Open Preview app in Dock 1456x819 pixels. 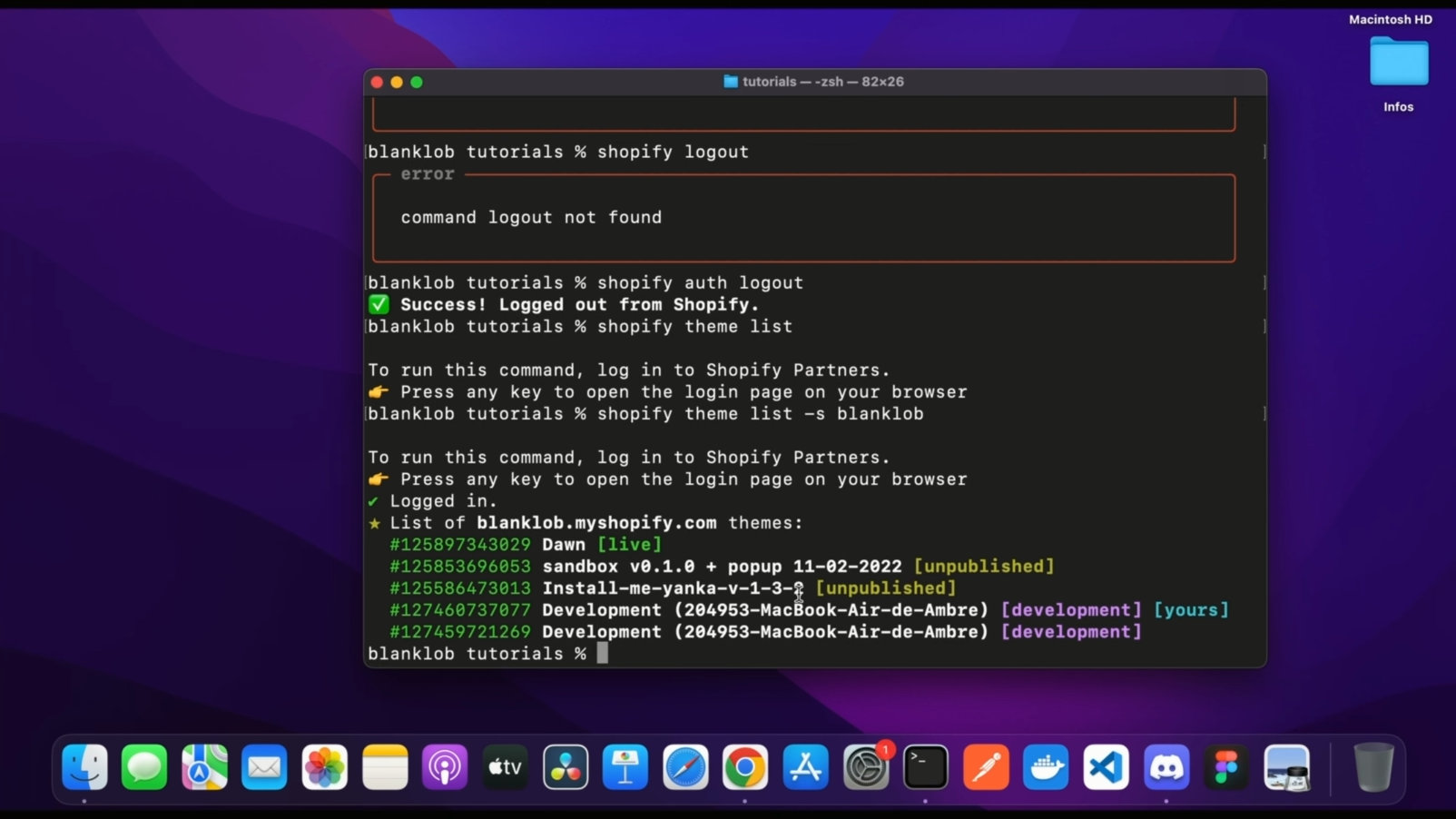click(x=1286, y=767)
